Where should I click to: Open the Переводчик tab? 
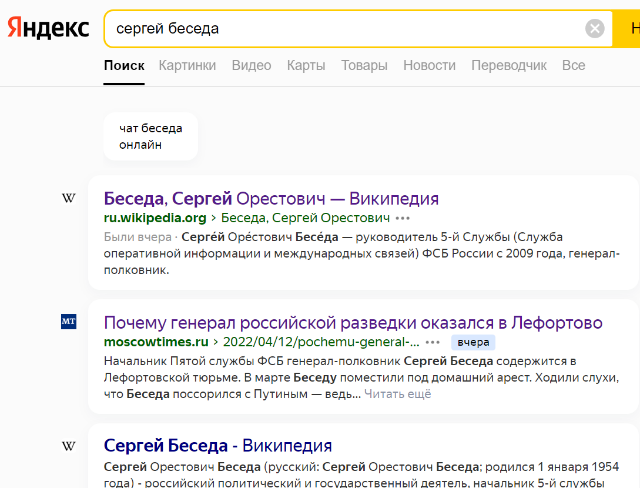(x=509, y=65)
